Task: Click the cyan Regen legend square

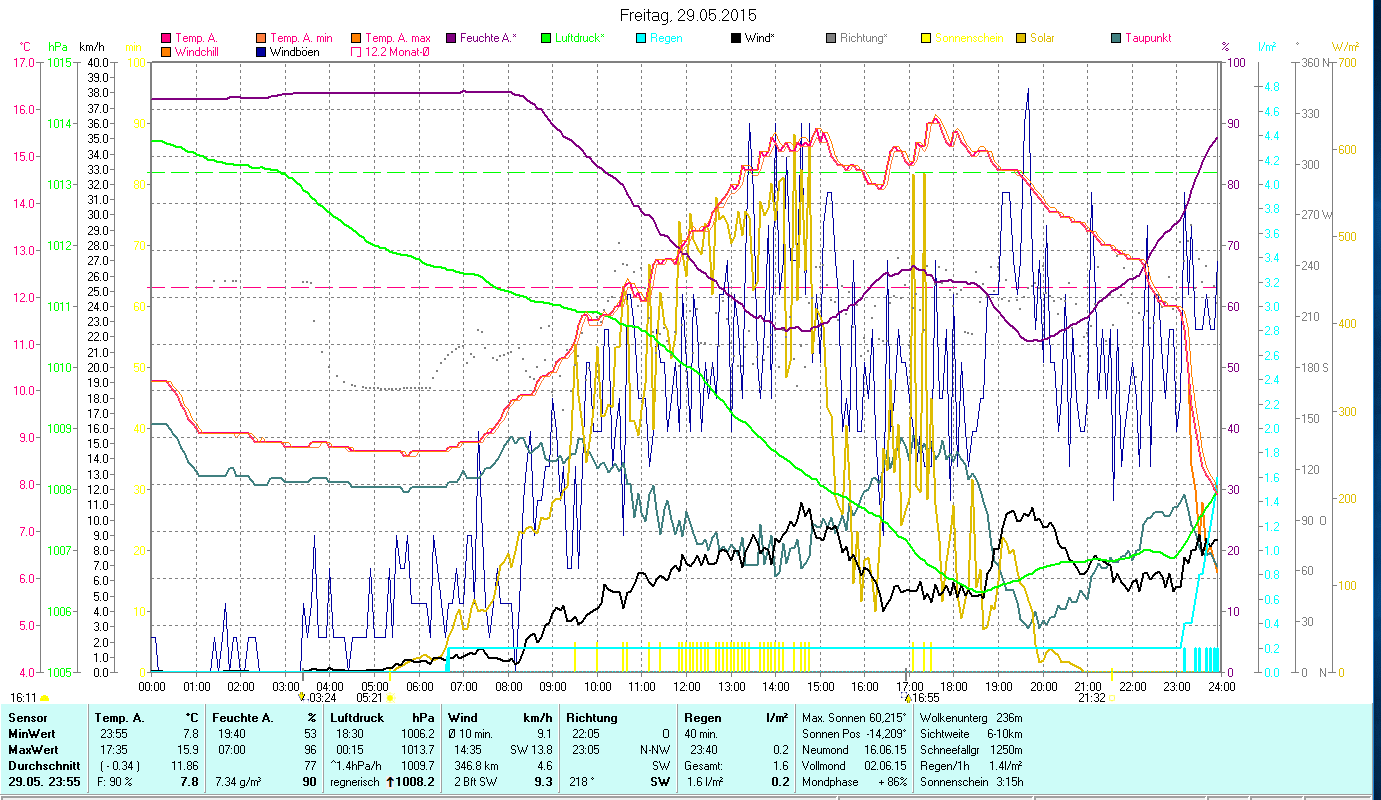Action: click(x=641, y=38)
